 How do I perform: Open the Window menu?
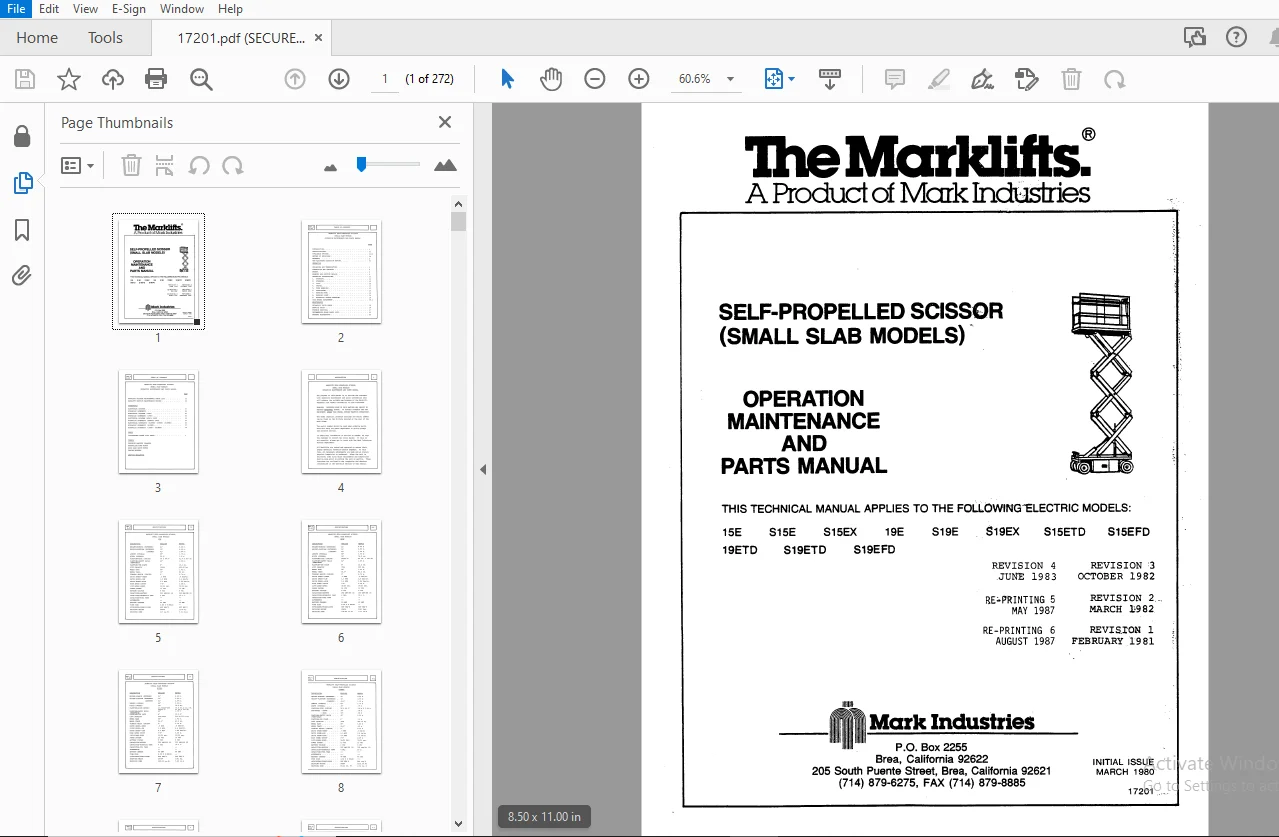pyautogui.click(x=182, y=9)
